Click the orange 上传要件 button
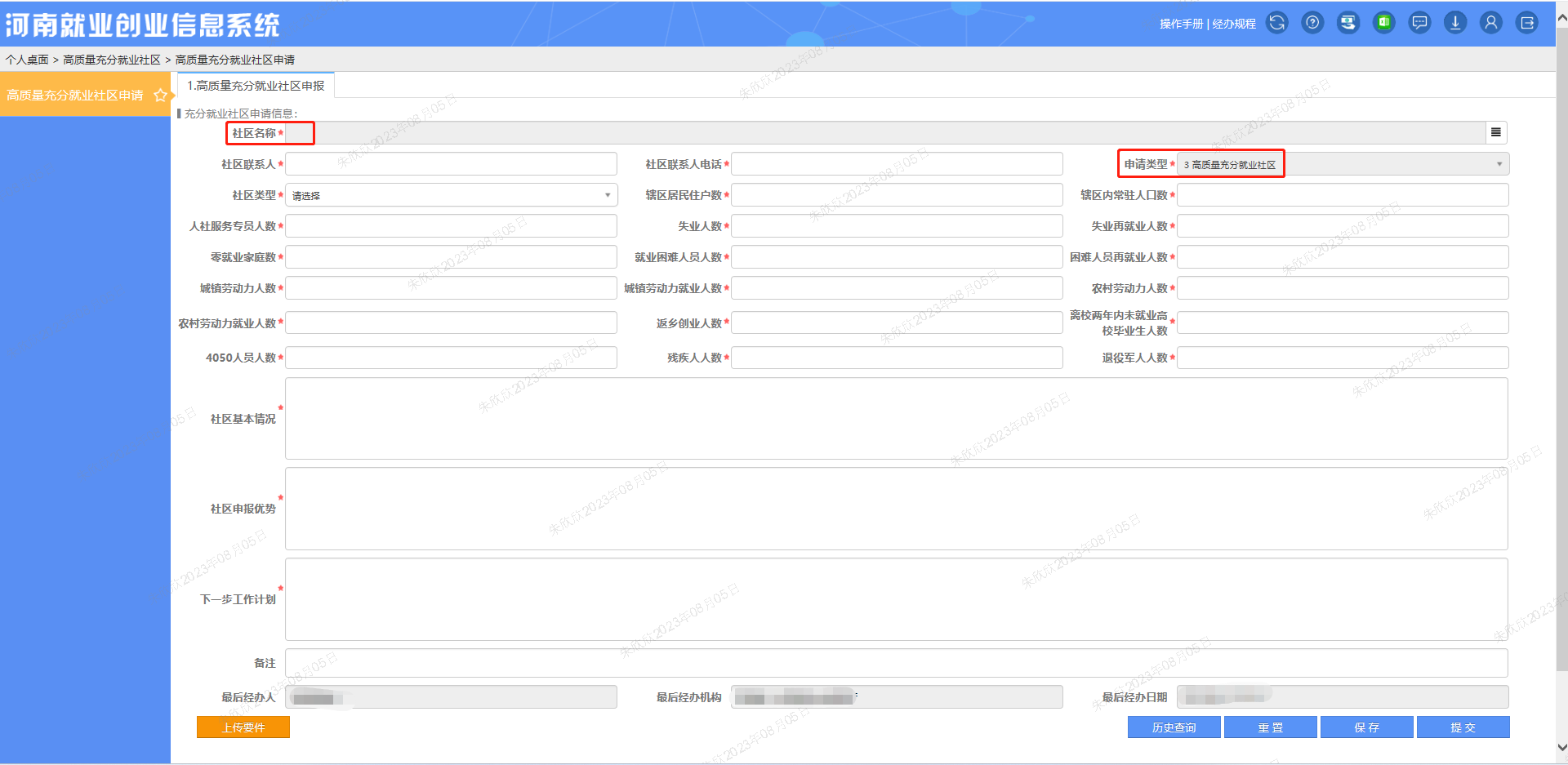Screen dimensions: 1568x765 (243, 727)
